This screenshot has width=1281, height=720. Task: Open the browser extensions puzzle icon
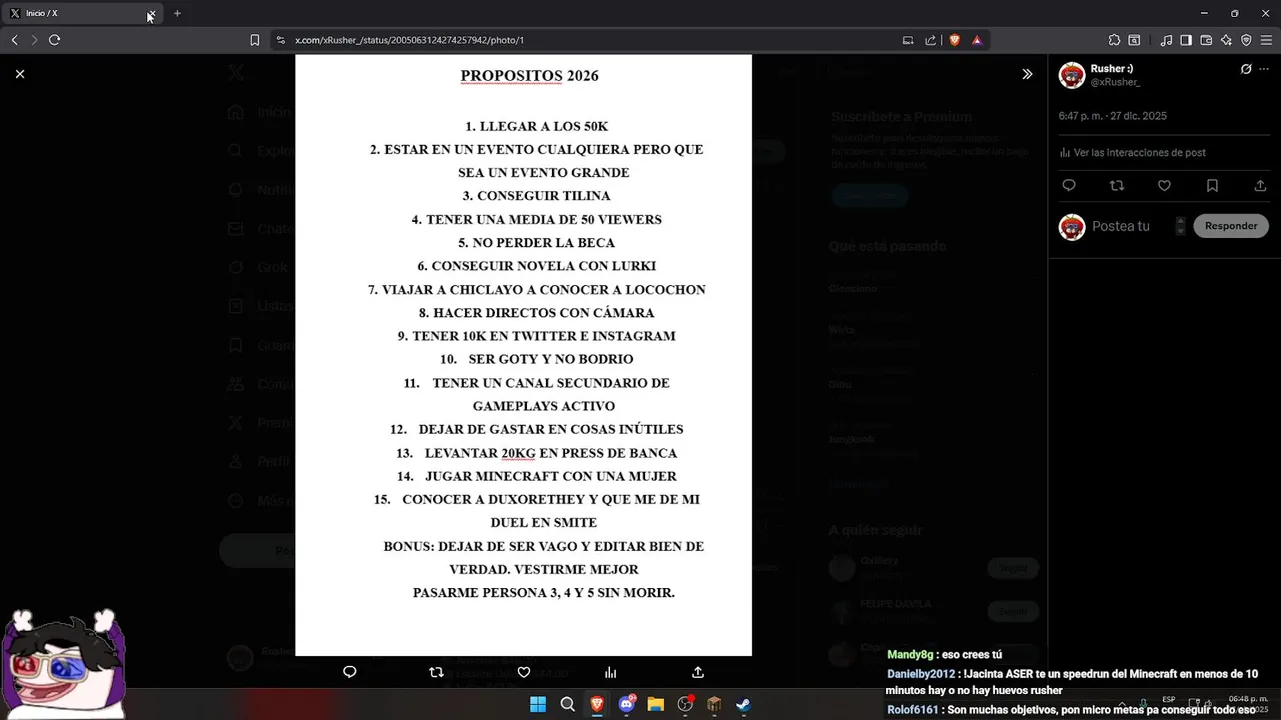tap(1114, 40)
